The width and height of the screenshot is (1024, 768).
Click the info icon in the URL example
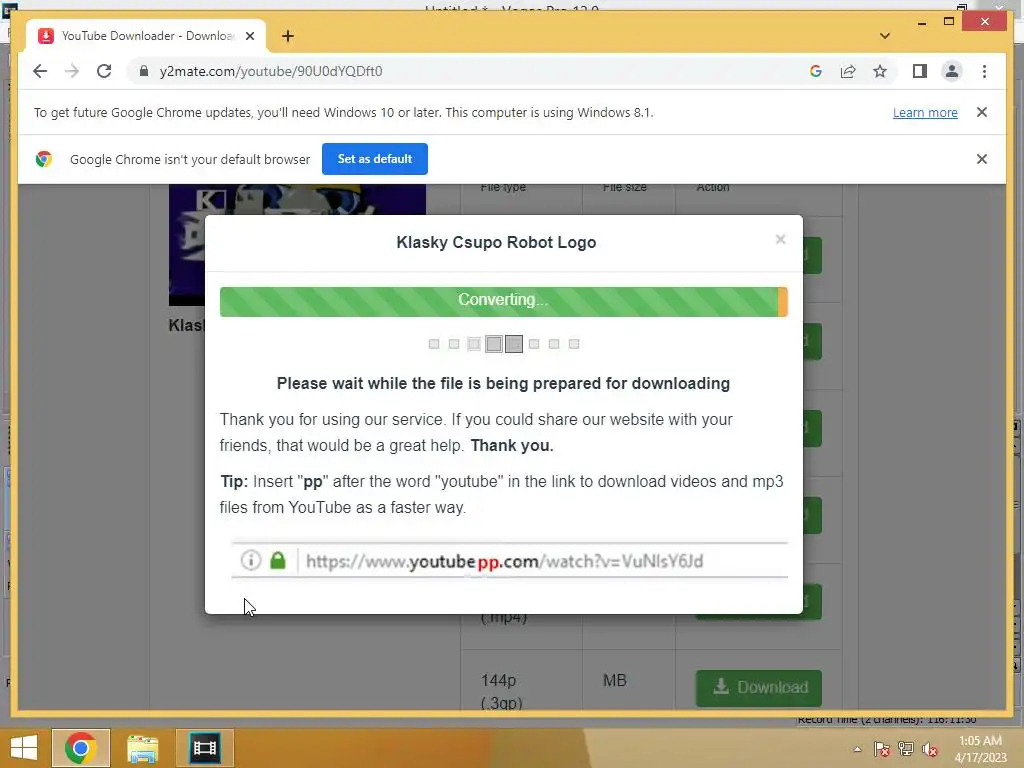(x=251, y=560)
